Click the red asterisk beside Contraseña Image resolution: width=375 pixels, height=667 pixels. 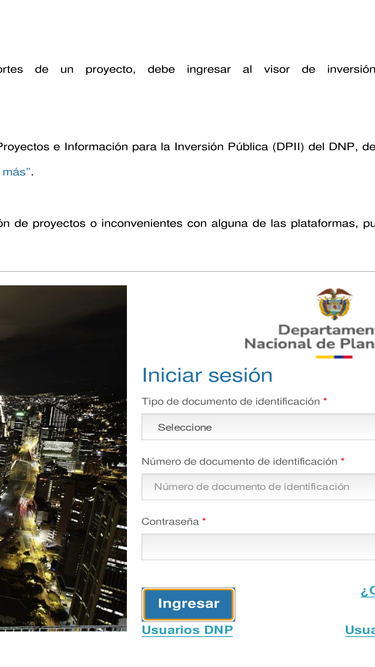(x=204, y=520)
